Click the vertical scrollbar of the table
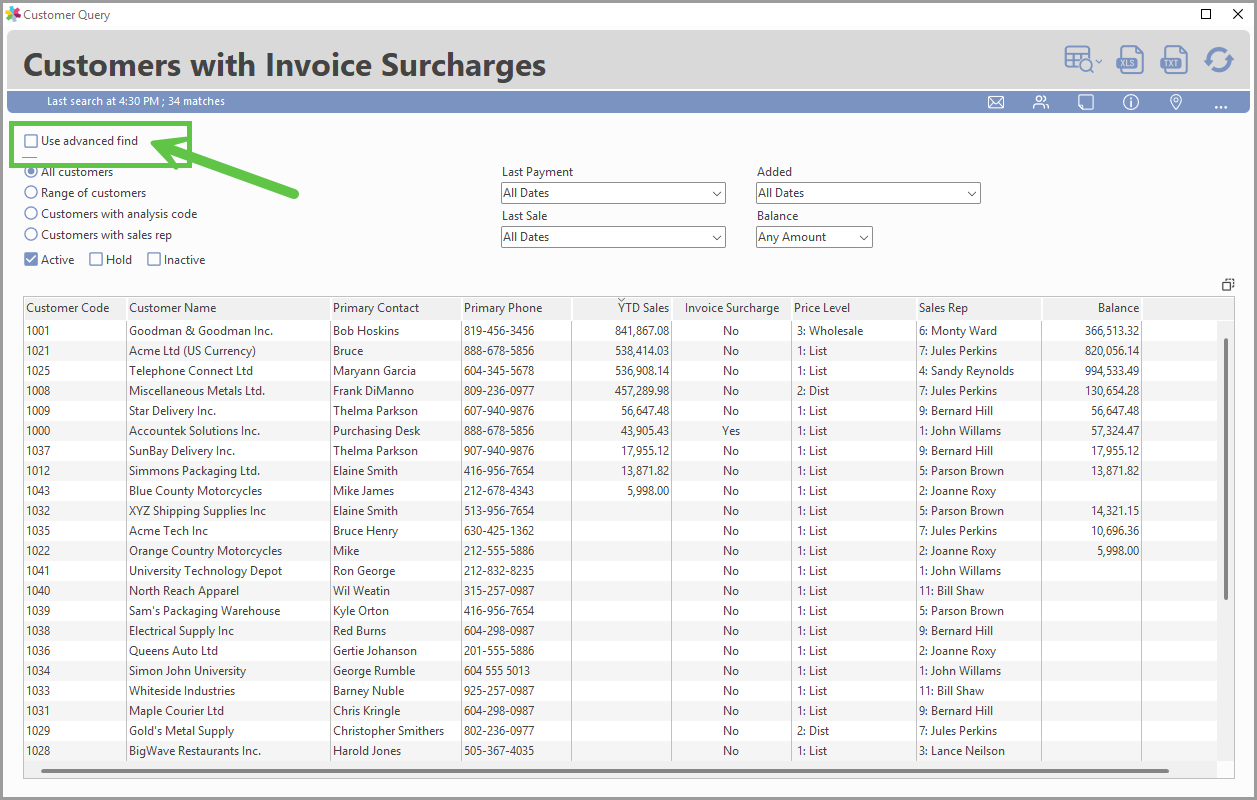The height and width of the screenshot is (800, 1257). coord(1227,469)
